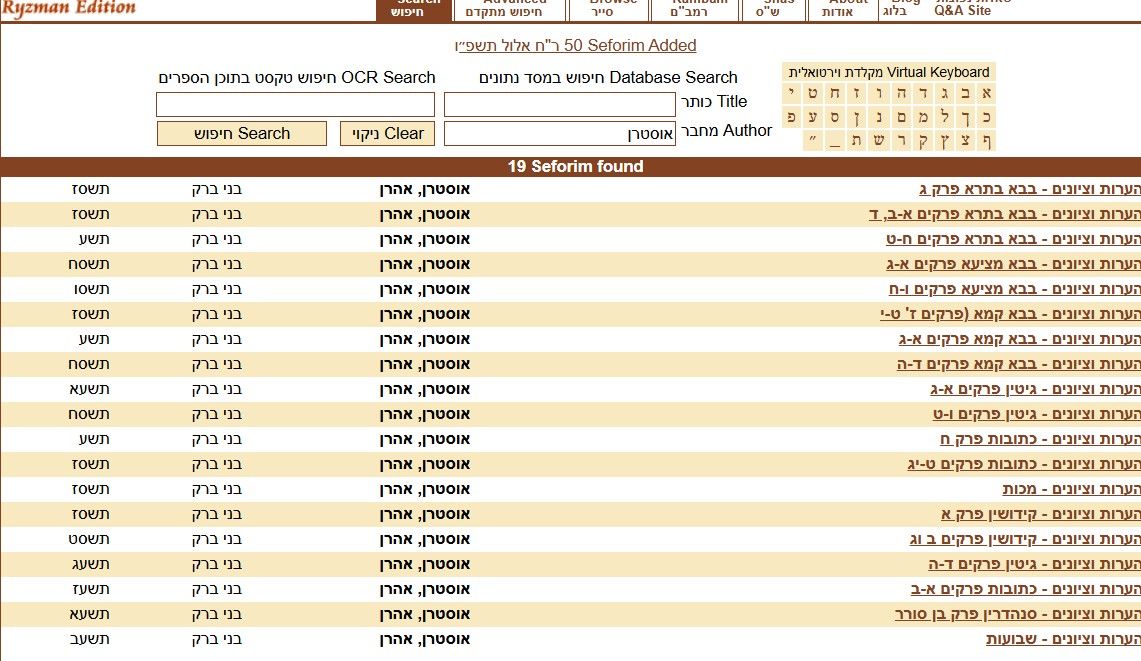Screen dimensions: 1141x661
Task: Switch to the Browse סייר tab
Action: (608, 10)
